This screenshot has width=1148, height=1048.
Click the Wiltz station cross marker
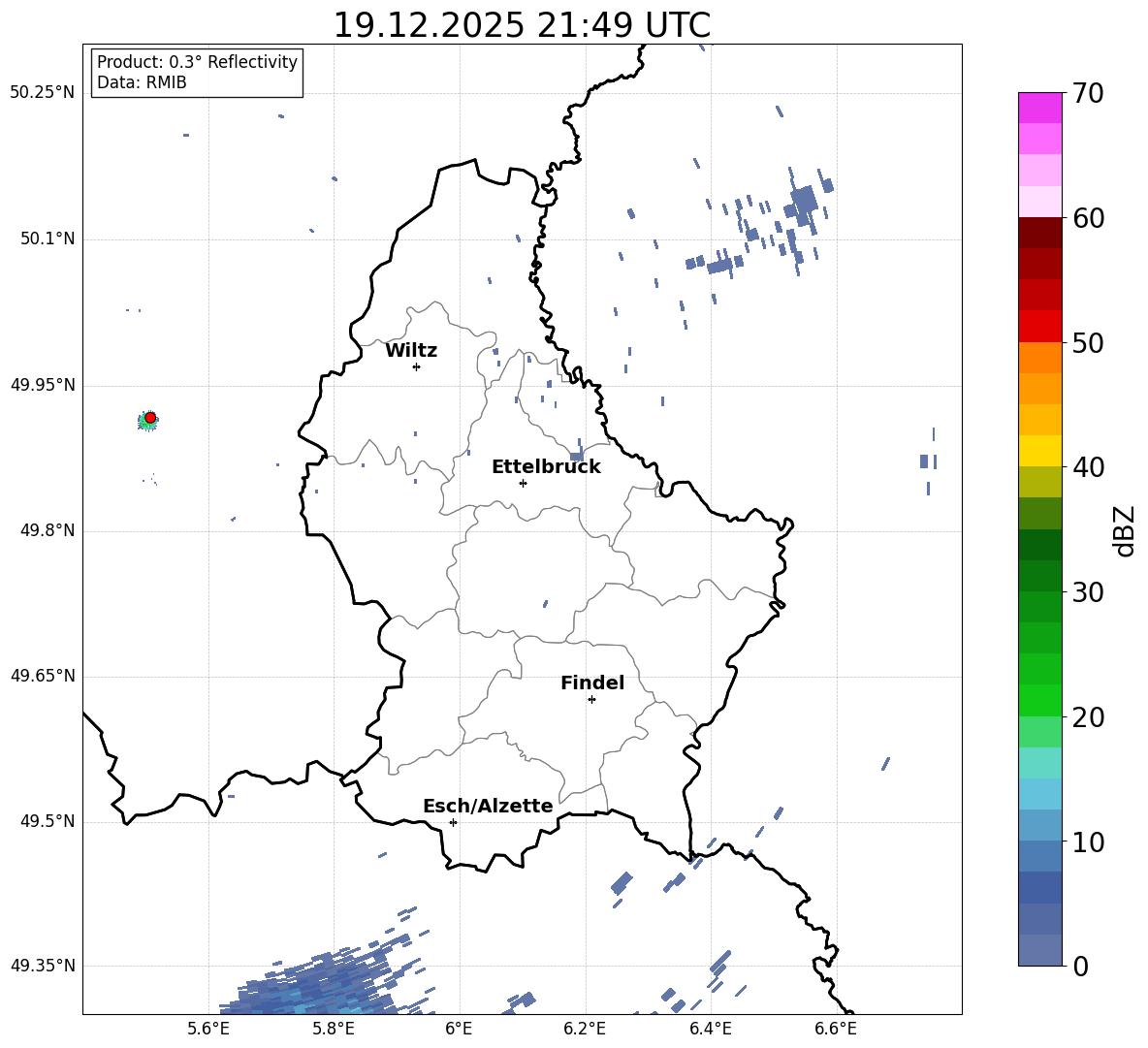[x=416, y=366]
